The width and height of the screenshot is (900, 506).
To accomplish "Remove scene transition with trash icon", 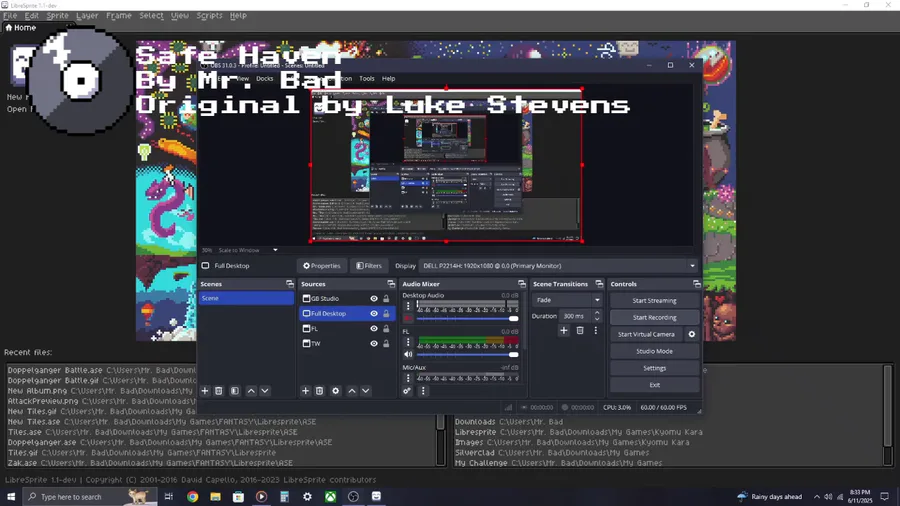I will tap(580, 330).
